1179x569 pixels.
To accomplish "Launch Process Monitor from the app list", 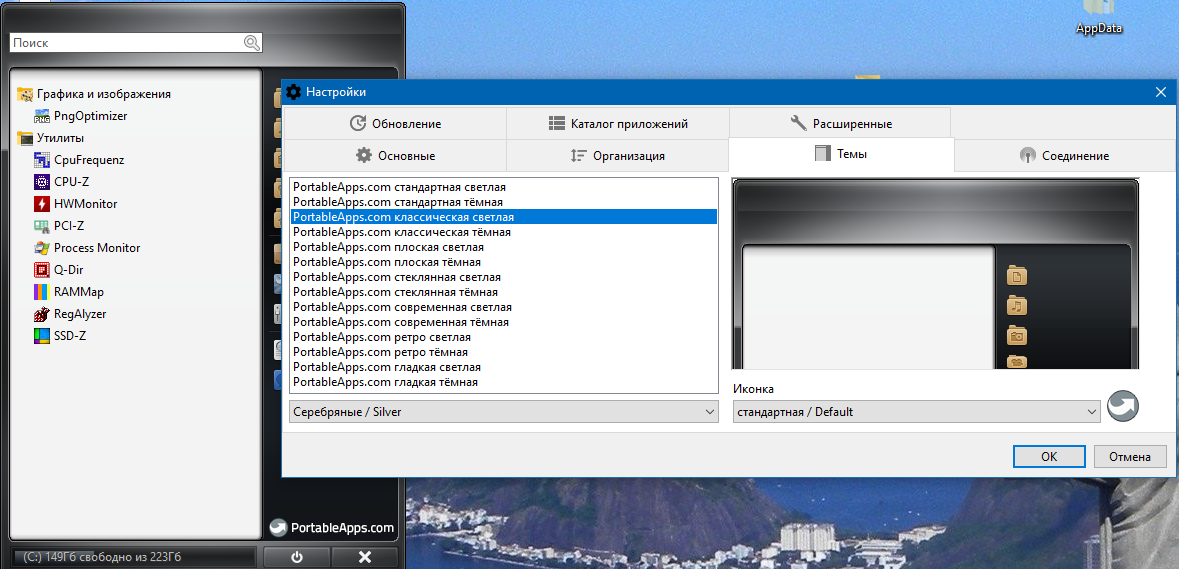I will coord(97,248).
